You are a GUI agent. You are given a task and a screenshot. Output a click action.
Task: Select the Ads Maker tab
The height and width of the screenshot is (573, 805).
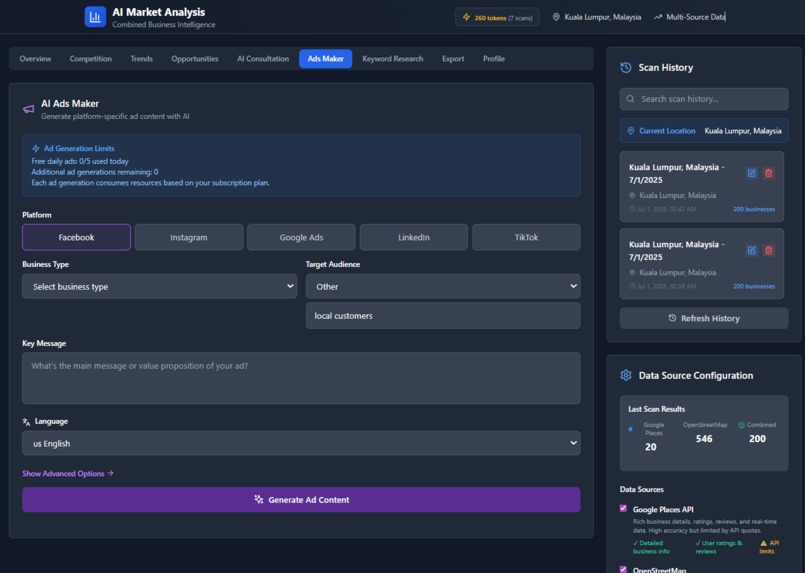coord(325,59)
